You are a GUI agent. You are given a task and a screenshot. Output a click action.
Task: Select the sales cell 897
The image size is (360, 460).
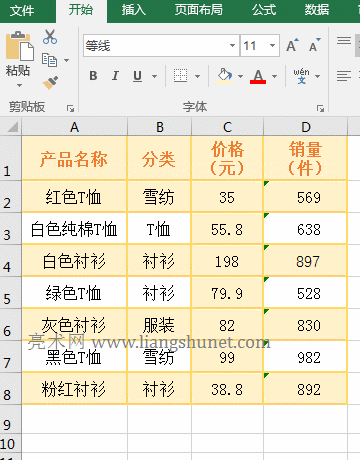(306, 261)
